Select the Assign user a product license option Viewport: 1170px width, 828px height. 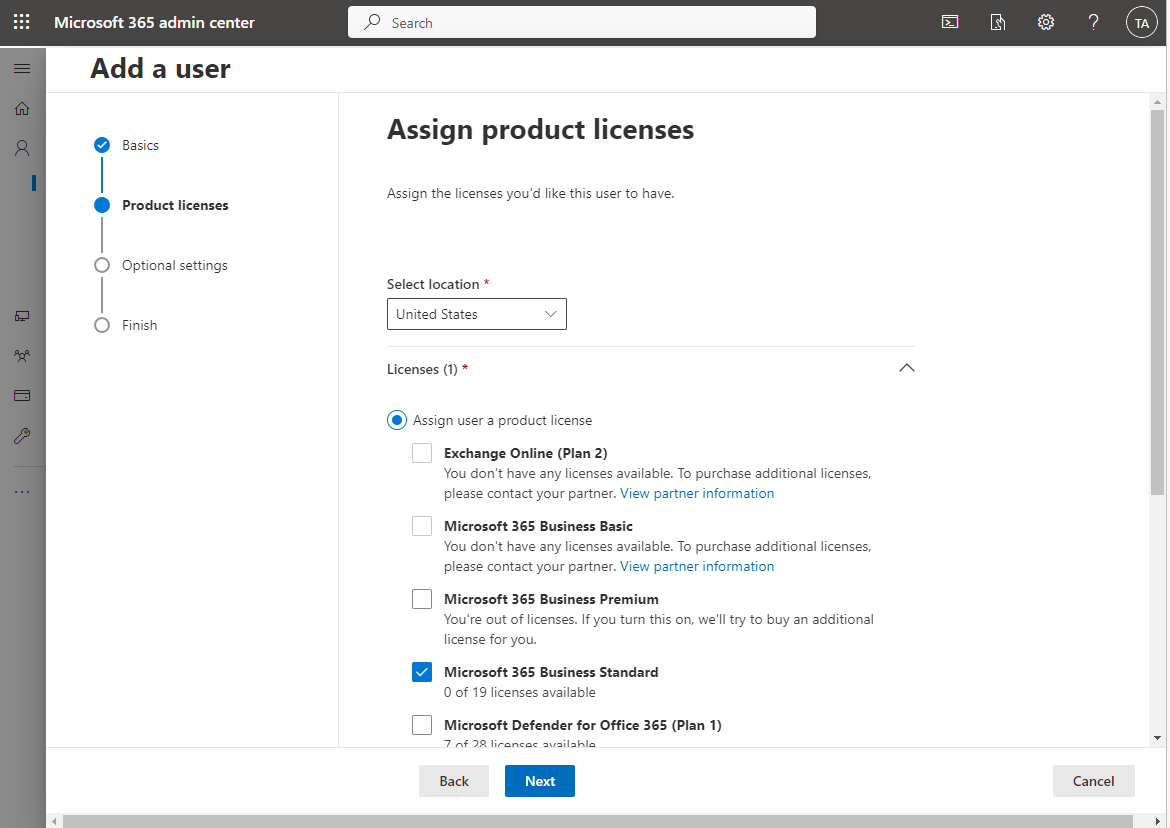pyautogui.click(x=397, y=420)
